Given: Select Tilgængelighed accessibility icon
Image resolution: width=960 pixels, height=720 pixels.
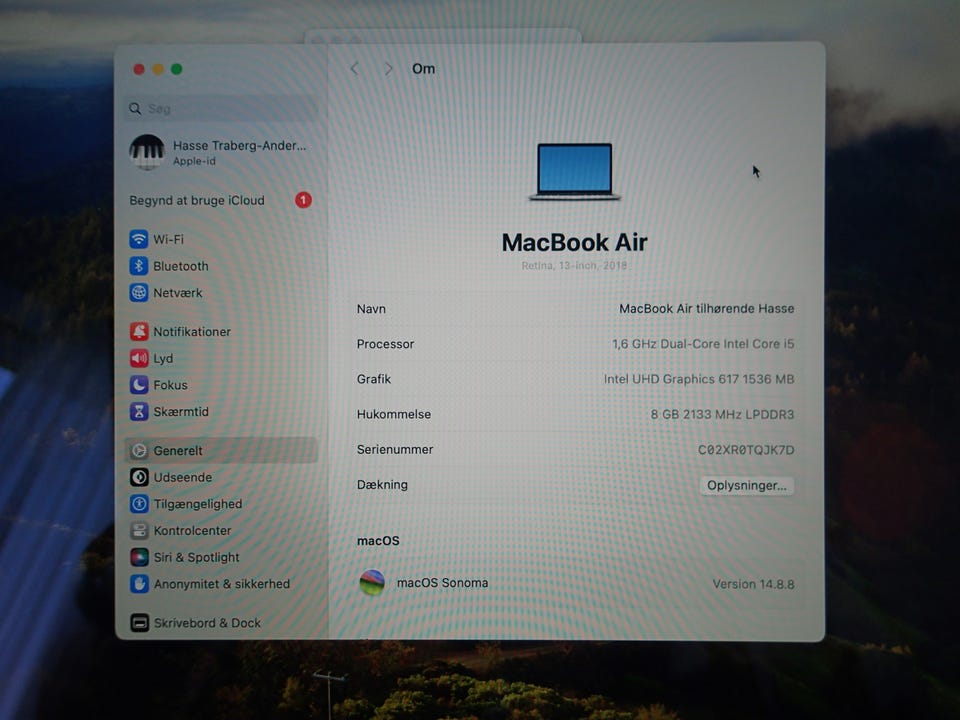Looking at the screenshot, I should pos(139,504).
